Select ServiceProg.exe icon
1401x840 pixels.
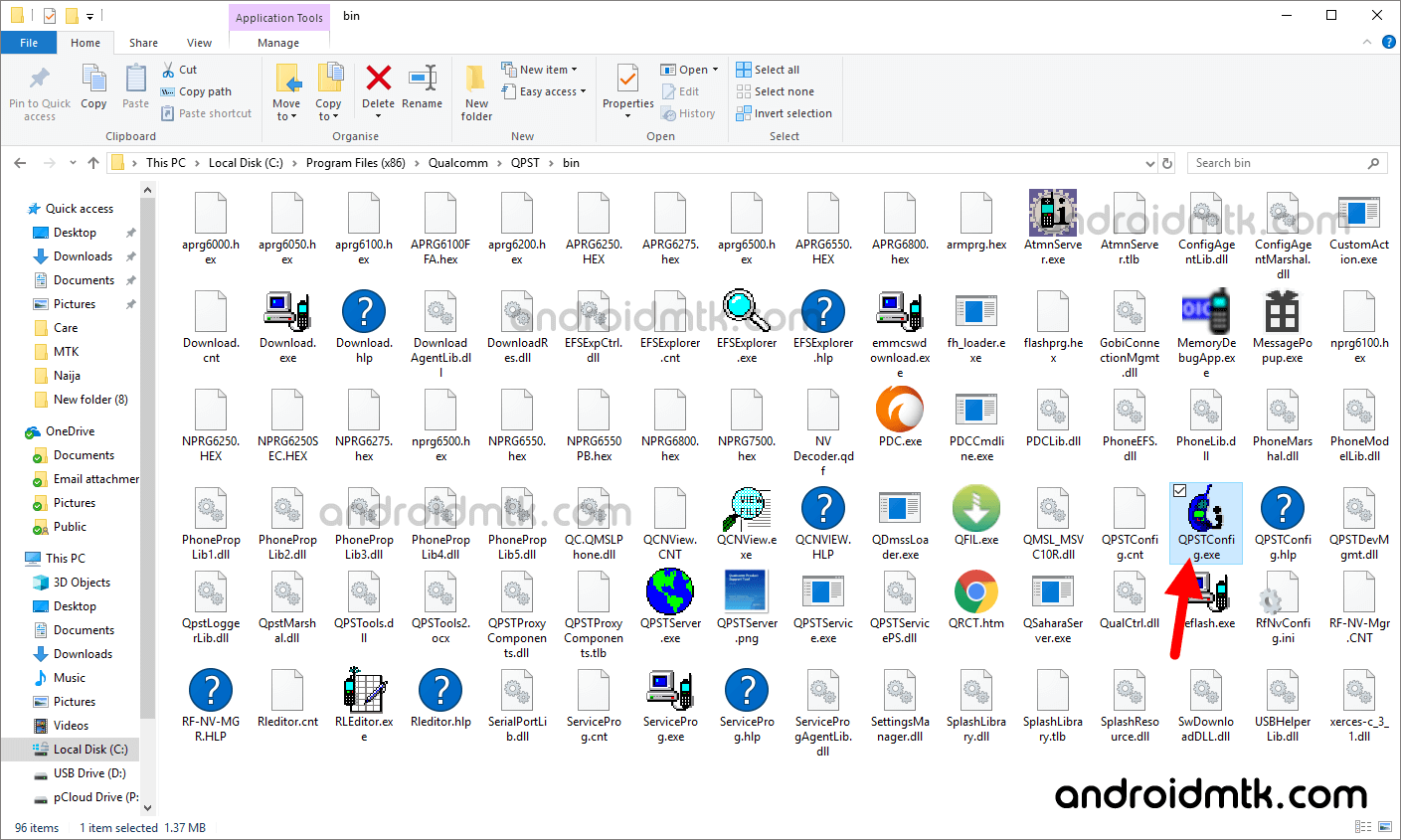(x=670, y=690)
